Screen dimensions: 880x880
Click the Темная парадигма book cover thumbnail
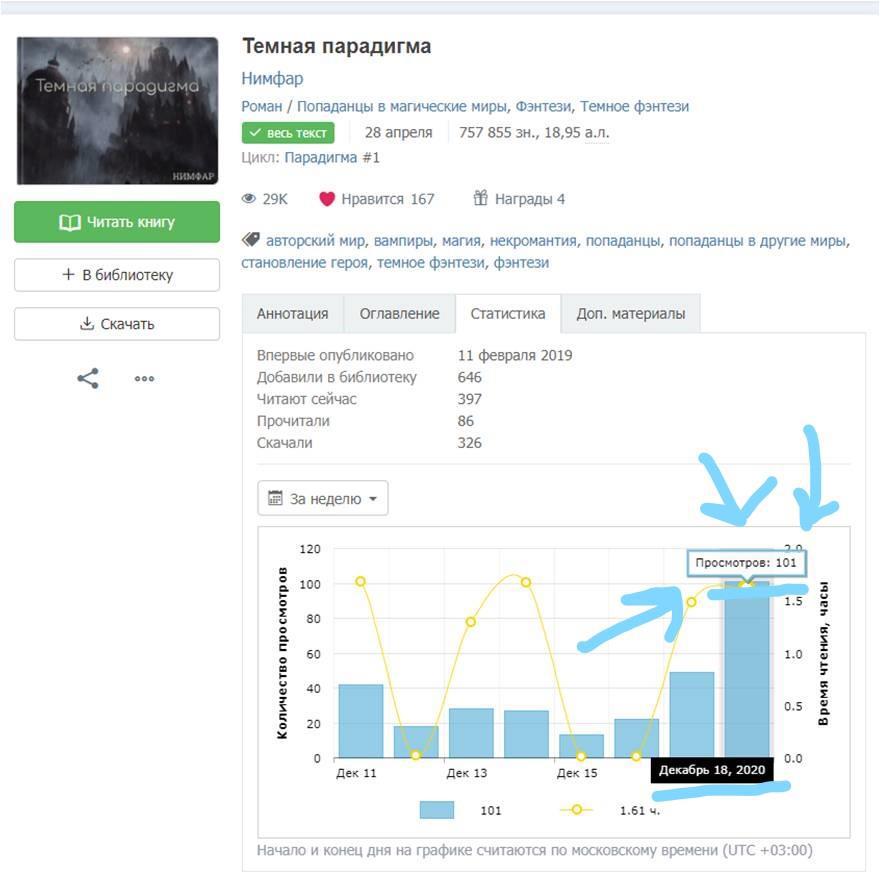point(117,110)
